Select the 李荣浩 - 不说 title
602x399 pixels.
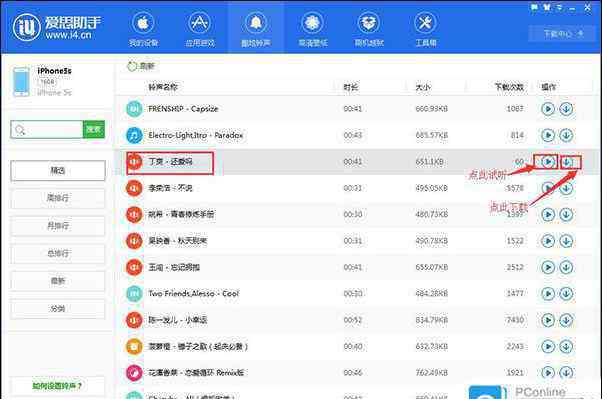click(170, 188)
